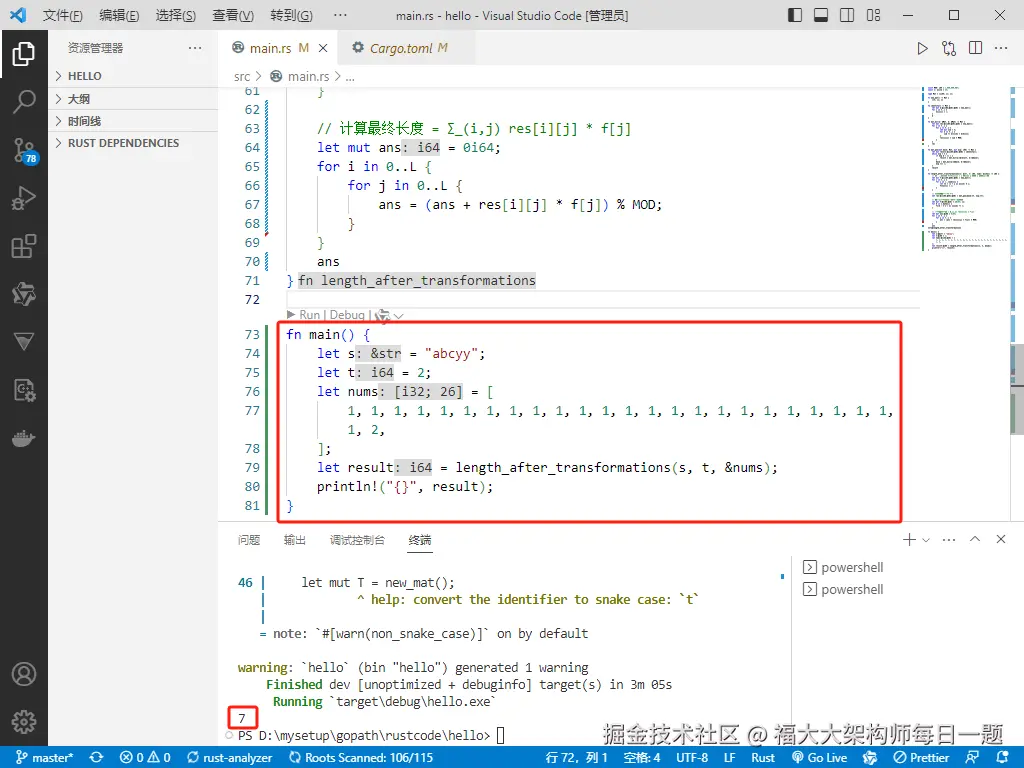The image size is (1024, 768).
Task: Open the Docker view in activity bar
Action: (24, 438)
